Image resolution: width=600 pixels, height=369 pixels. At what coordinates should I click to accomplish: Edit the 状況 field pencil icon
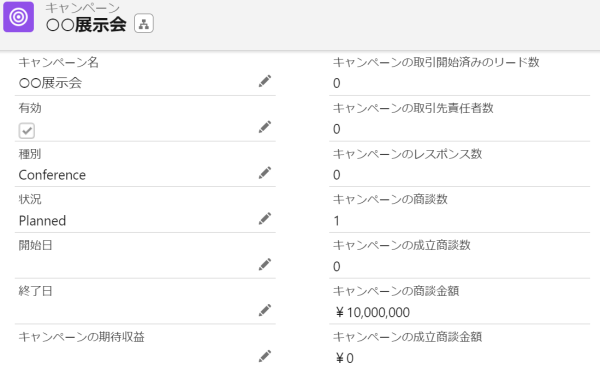point(265,219)
